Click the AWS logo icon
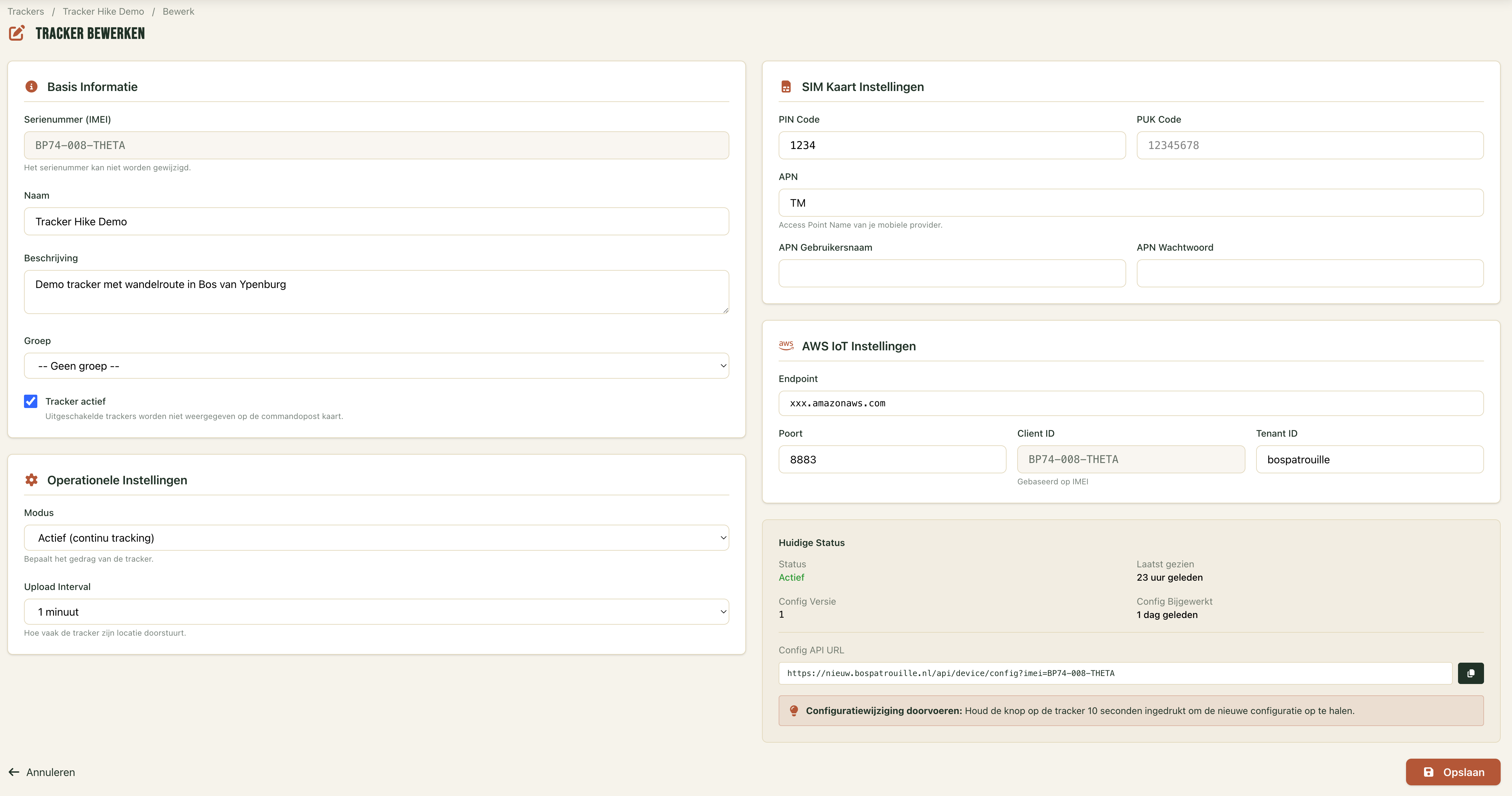 pyautogui.click(x=786, y=345)
